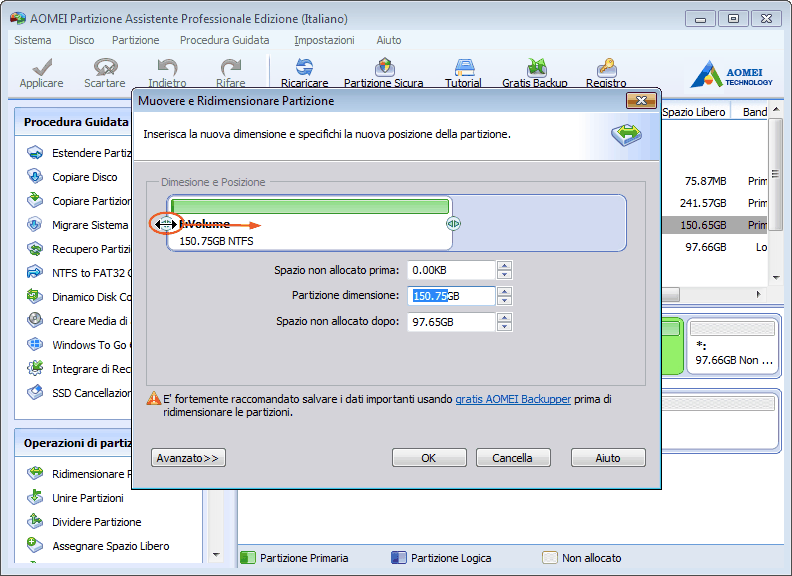Select Dividere Partizione operation
792x576 pixels.
click(x=35, y=521)
